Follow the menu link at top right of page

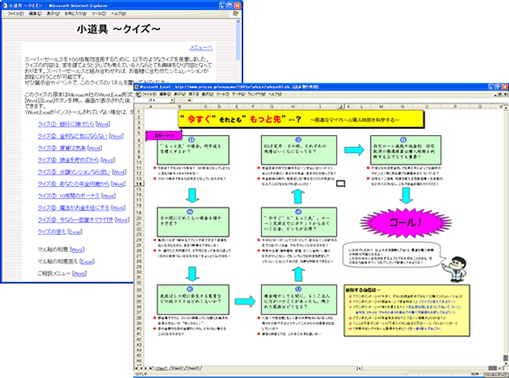pyautogui.click(x=201, y=48)
